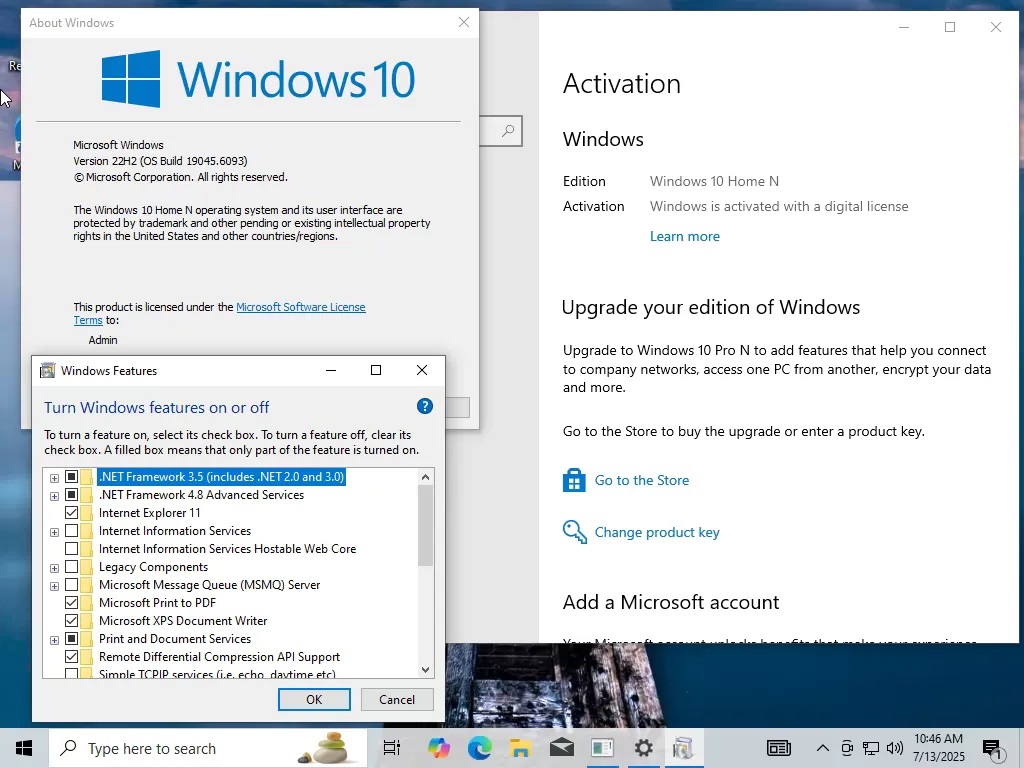Click the Legacy Components folder icon
1024x768 pixels.
[x=86, y=567]
